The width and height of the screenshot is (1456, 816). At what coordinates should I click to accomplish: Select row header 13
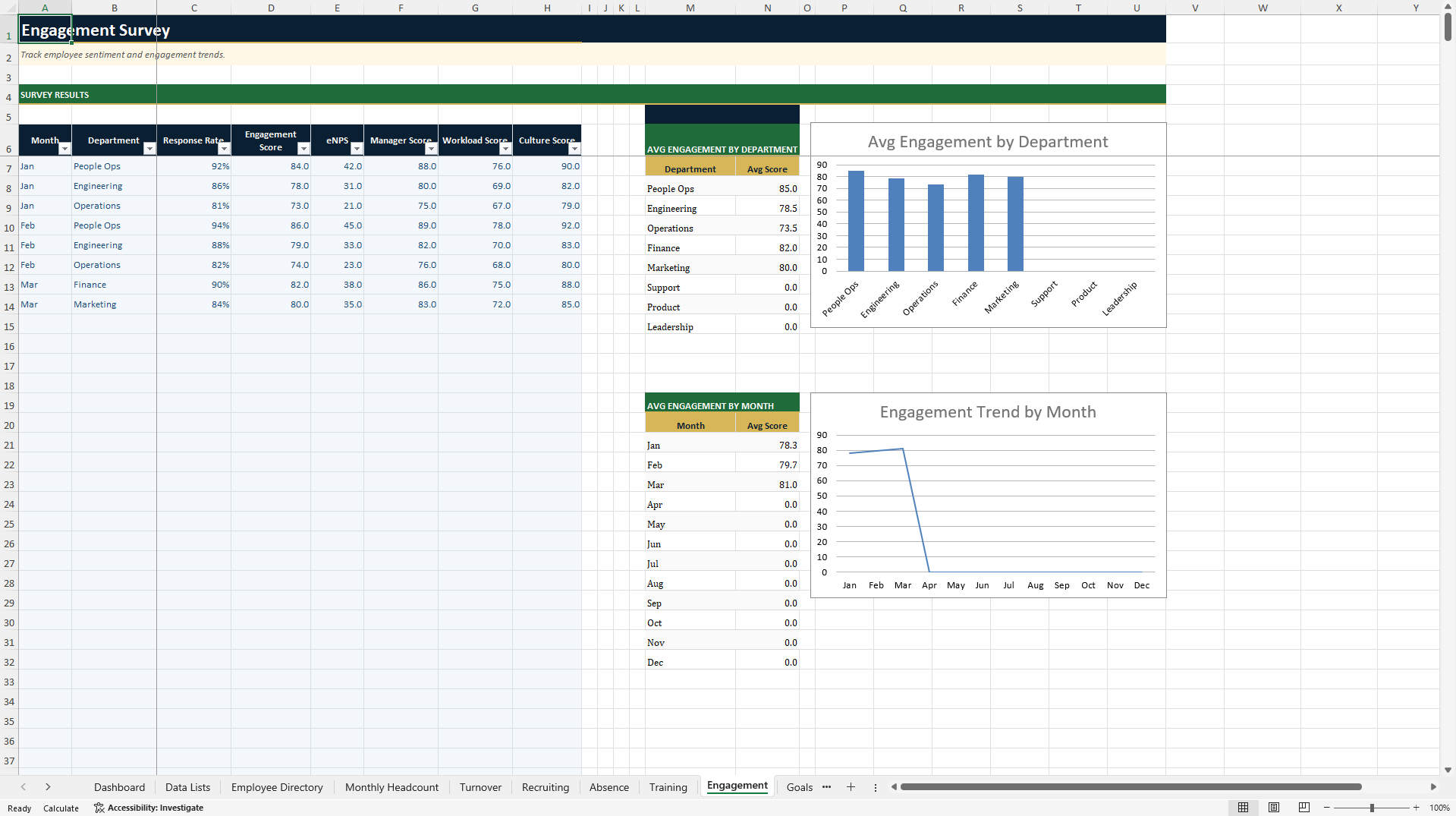[9, 287]
